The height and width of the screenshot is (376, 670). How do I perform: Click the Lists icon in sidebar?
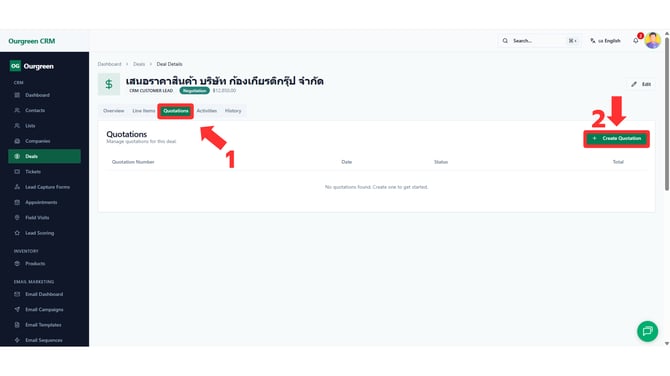[x=17, y=126]
